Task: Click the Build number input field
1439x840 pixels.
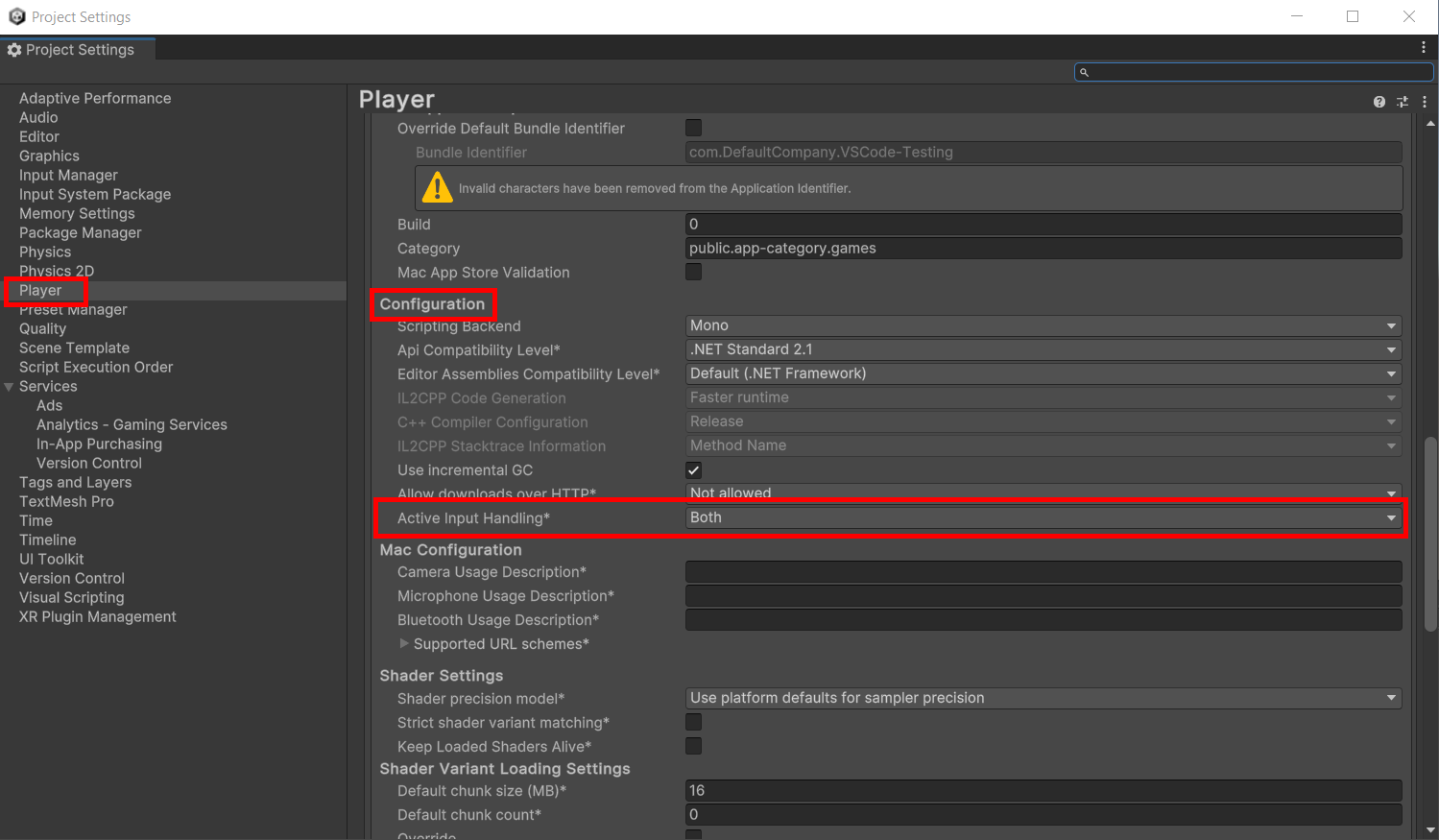Action: (x=1043, y=224)
